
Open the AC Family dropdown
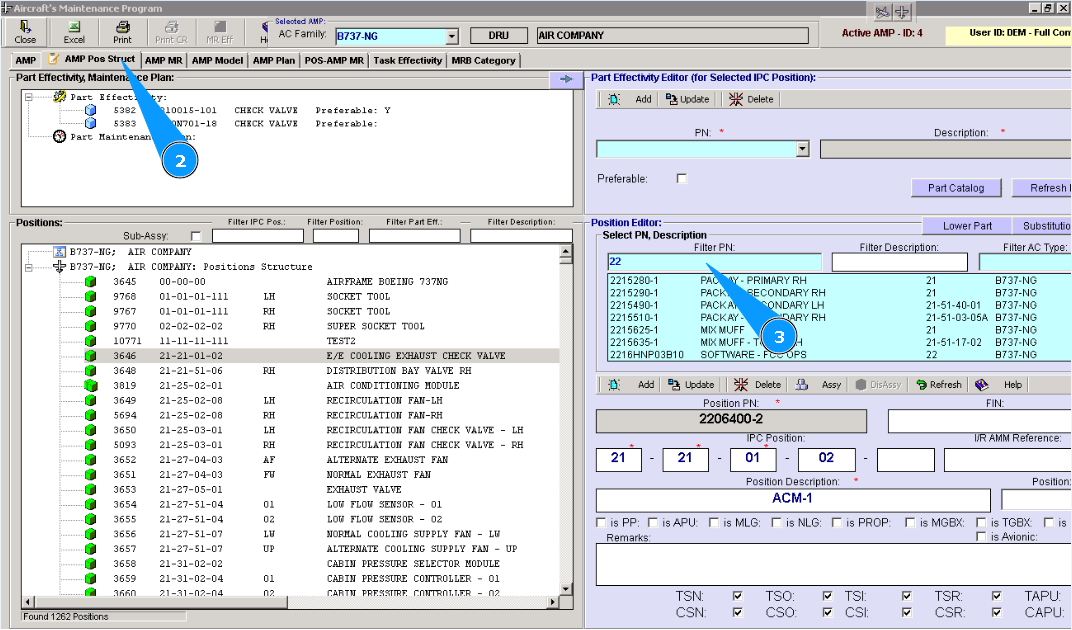pos(451,36)
